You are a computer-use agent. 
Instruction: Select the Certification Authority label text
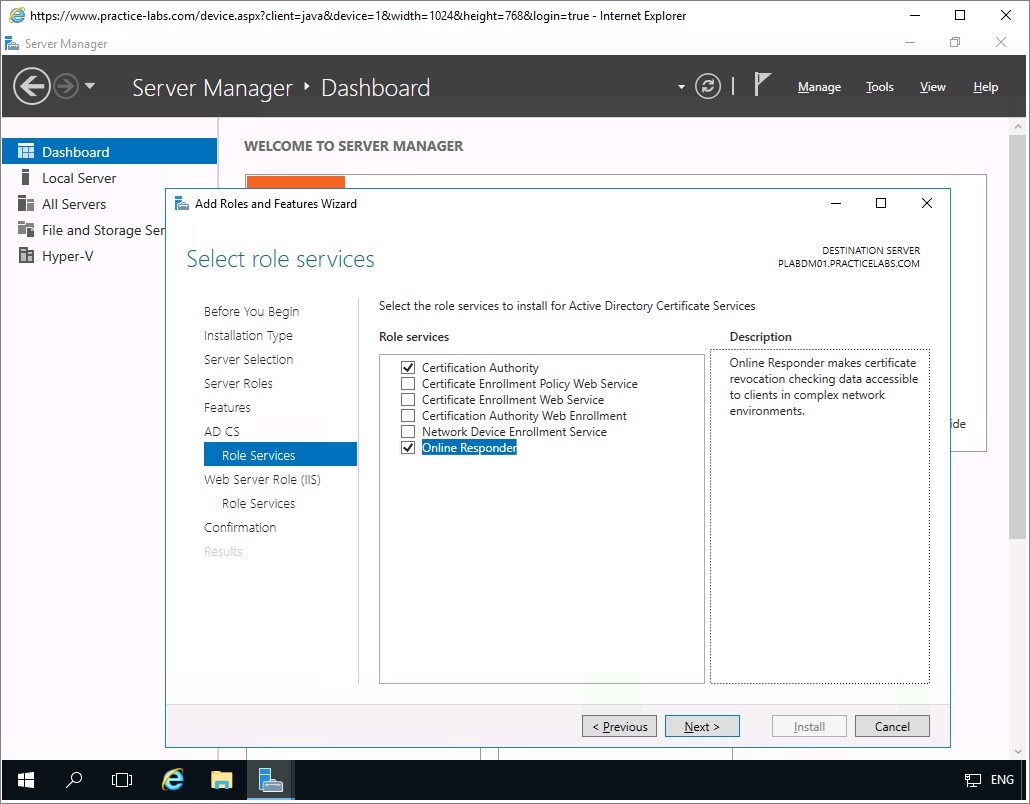point(480,368)
